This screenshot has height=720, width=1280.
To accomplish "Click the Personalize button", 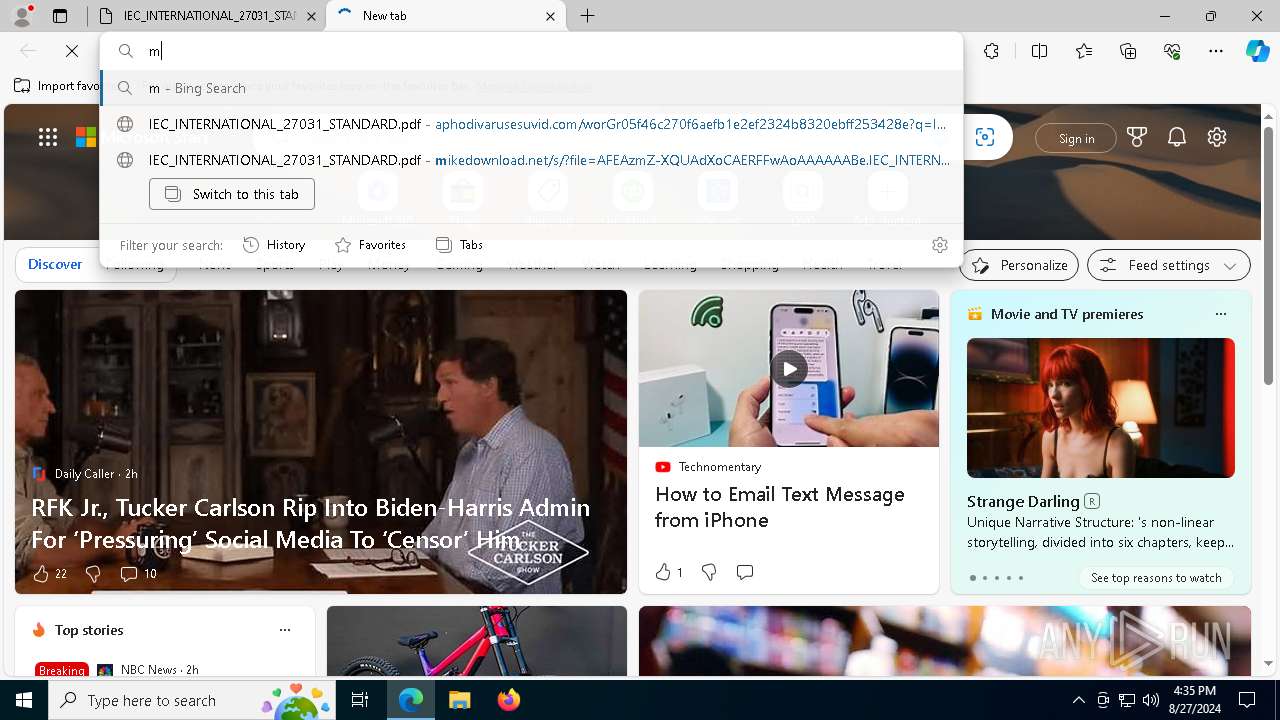I will click(1019, 265).
